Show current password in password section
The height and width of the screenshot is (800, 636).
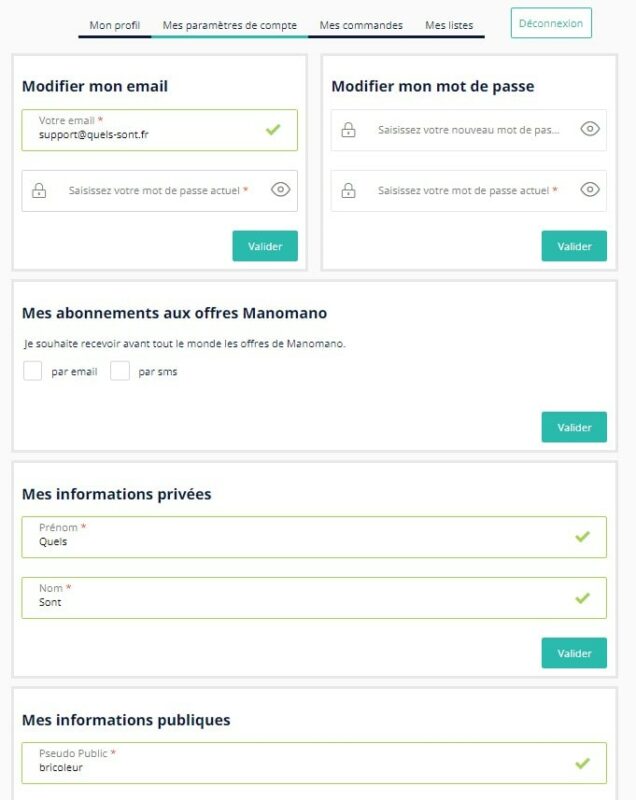coord(590,189)
